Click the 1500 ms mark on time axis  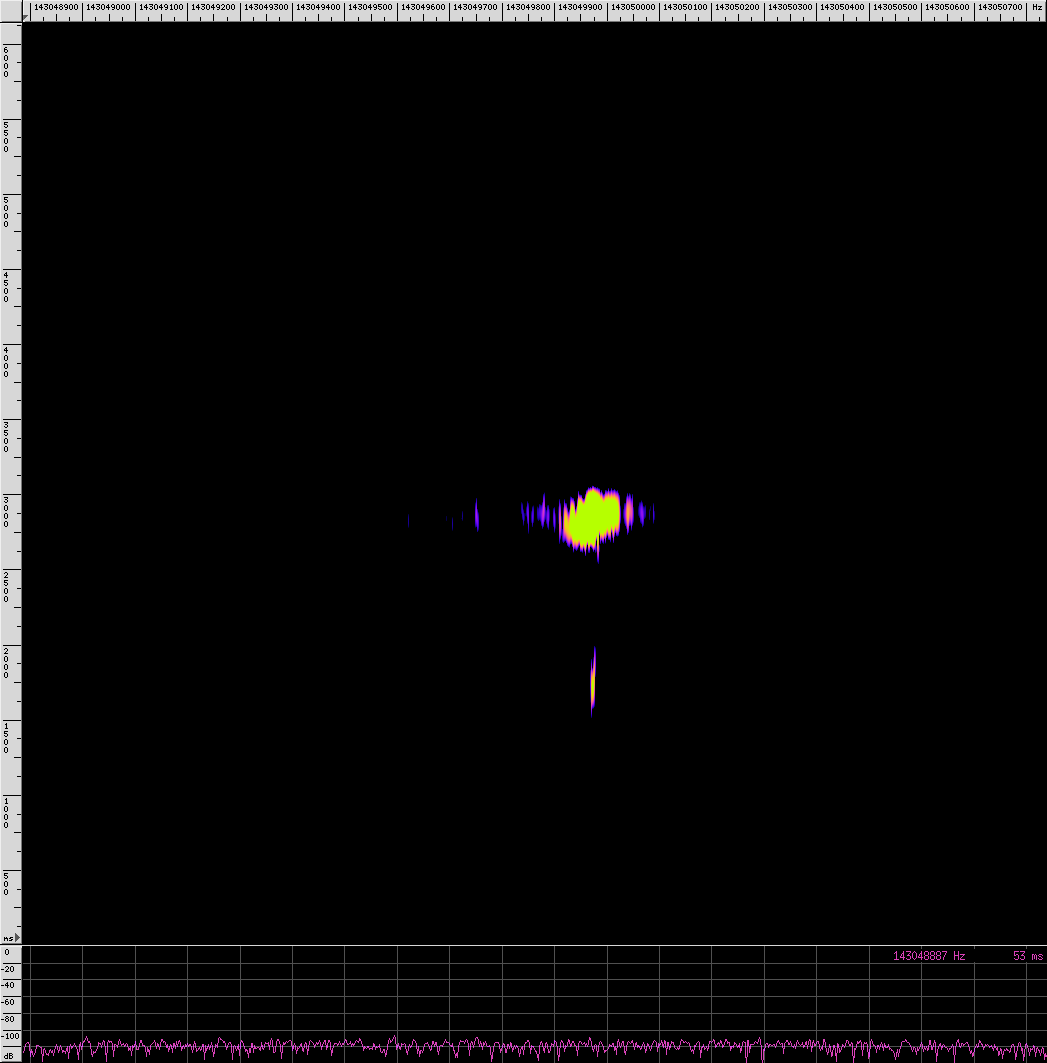point(7,736)
